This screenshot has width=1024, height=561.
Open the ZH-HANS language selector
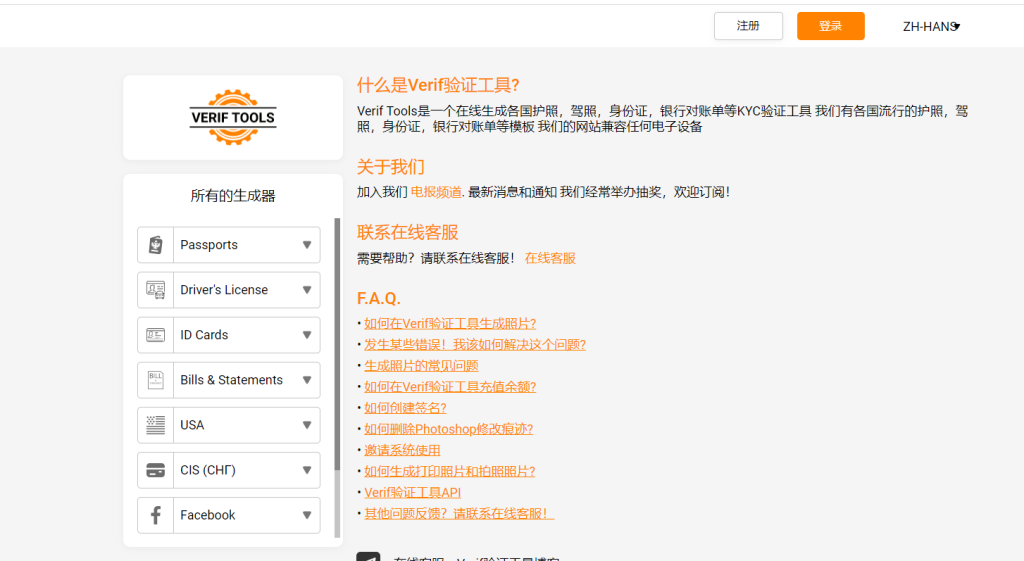[x=931, y=27]
